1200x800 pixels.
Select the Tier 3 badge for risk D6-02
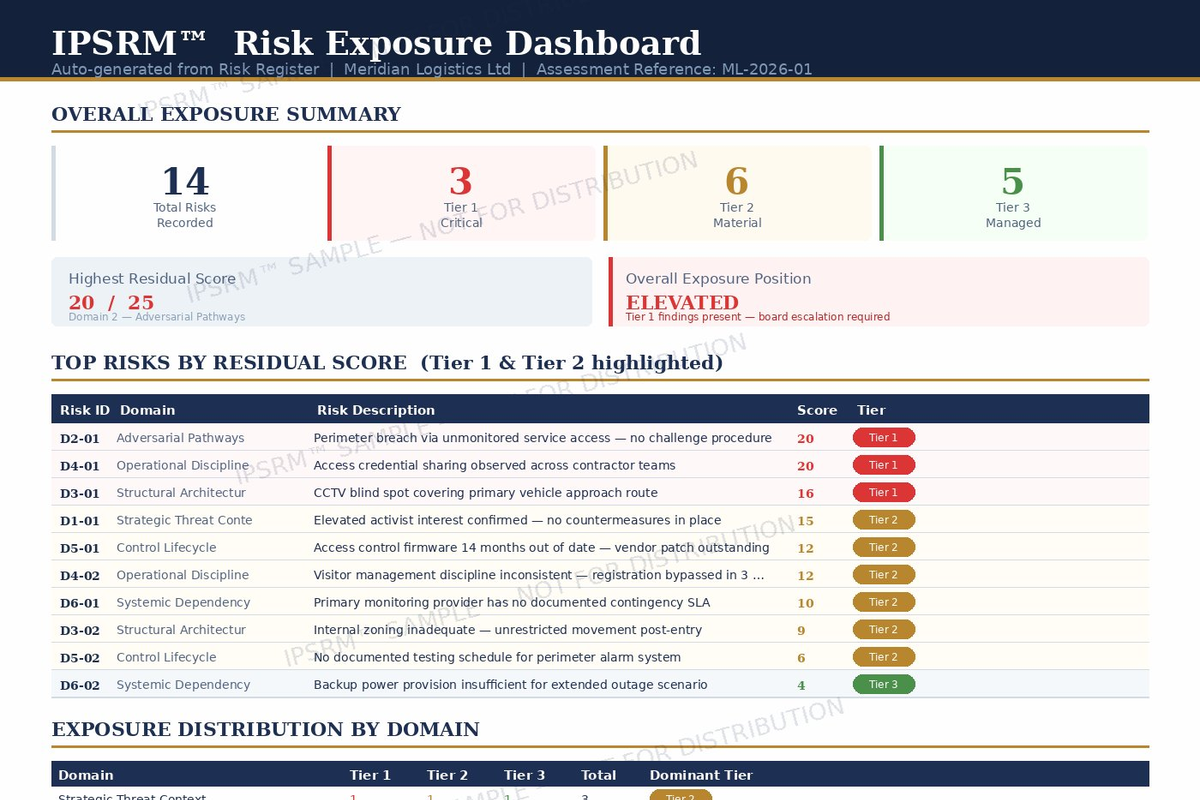coord(884,684)
